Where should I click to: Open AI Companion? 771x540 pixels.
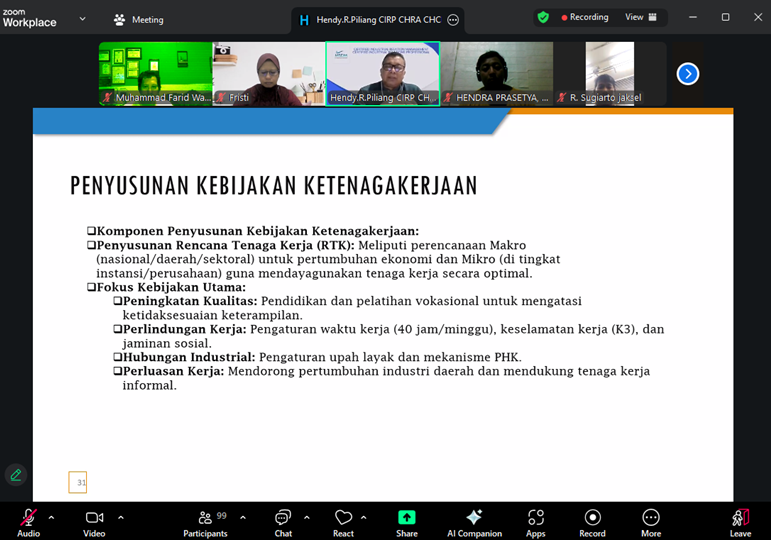pos(474,523)
